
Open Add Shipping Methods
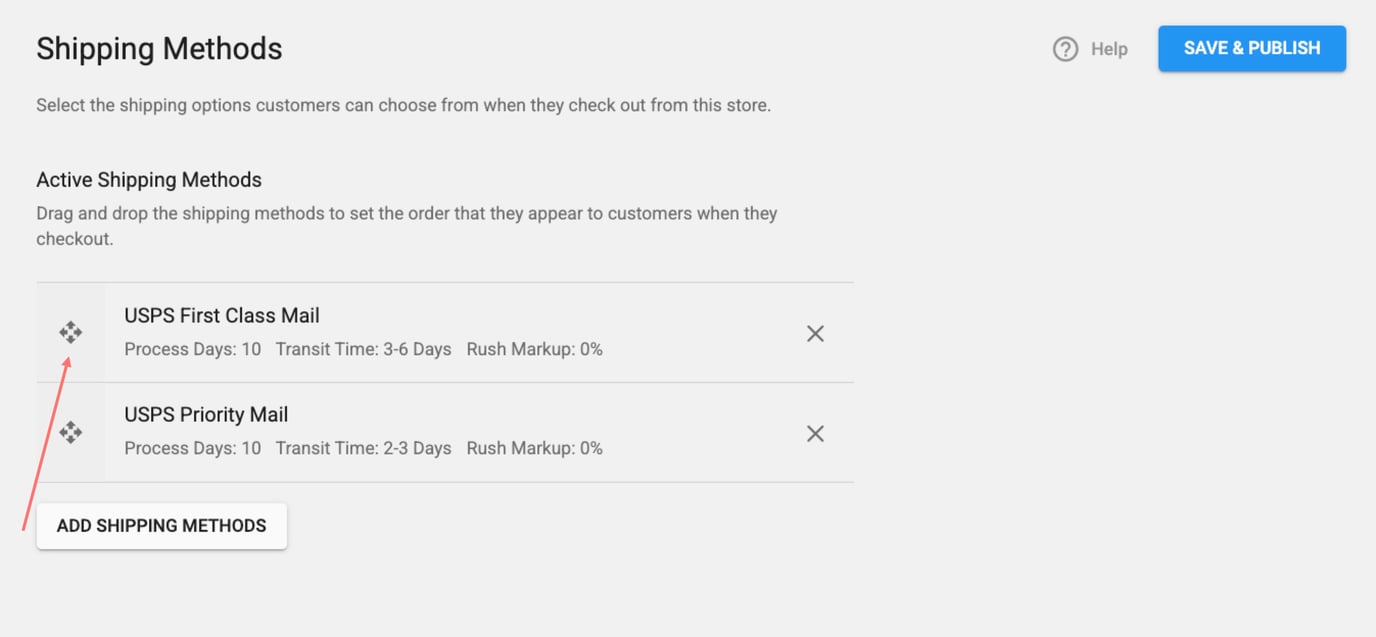(x=161, y=526)
